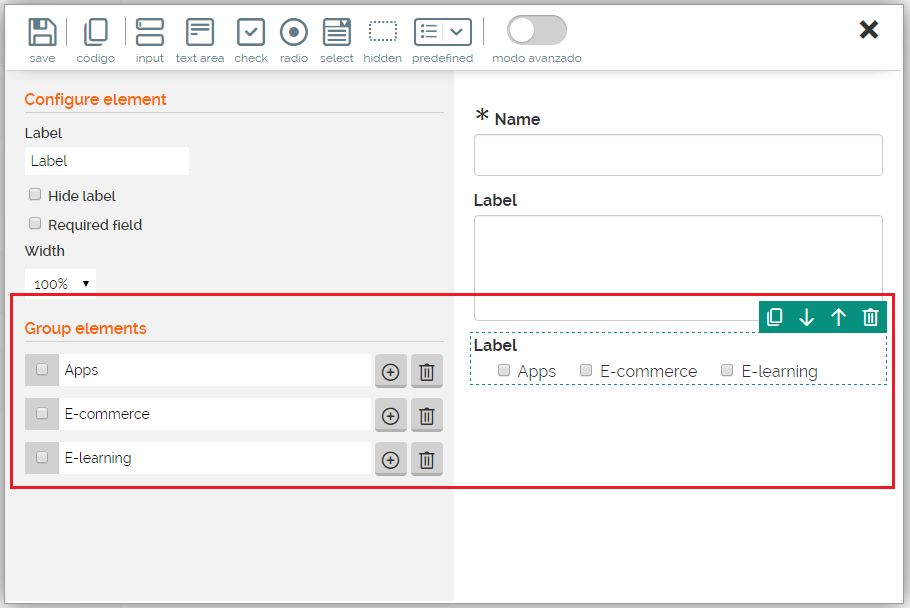Remove the E-learning group option

click(427, 460)
